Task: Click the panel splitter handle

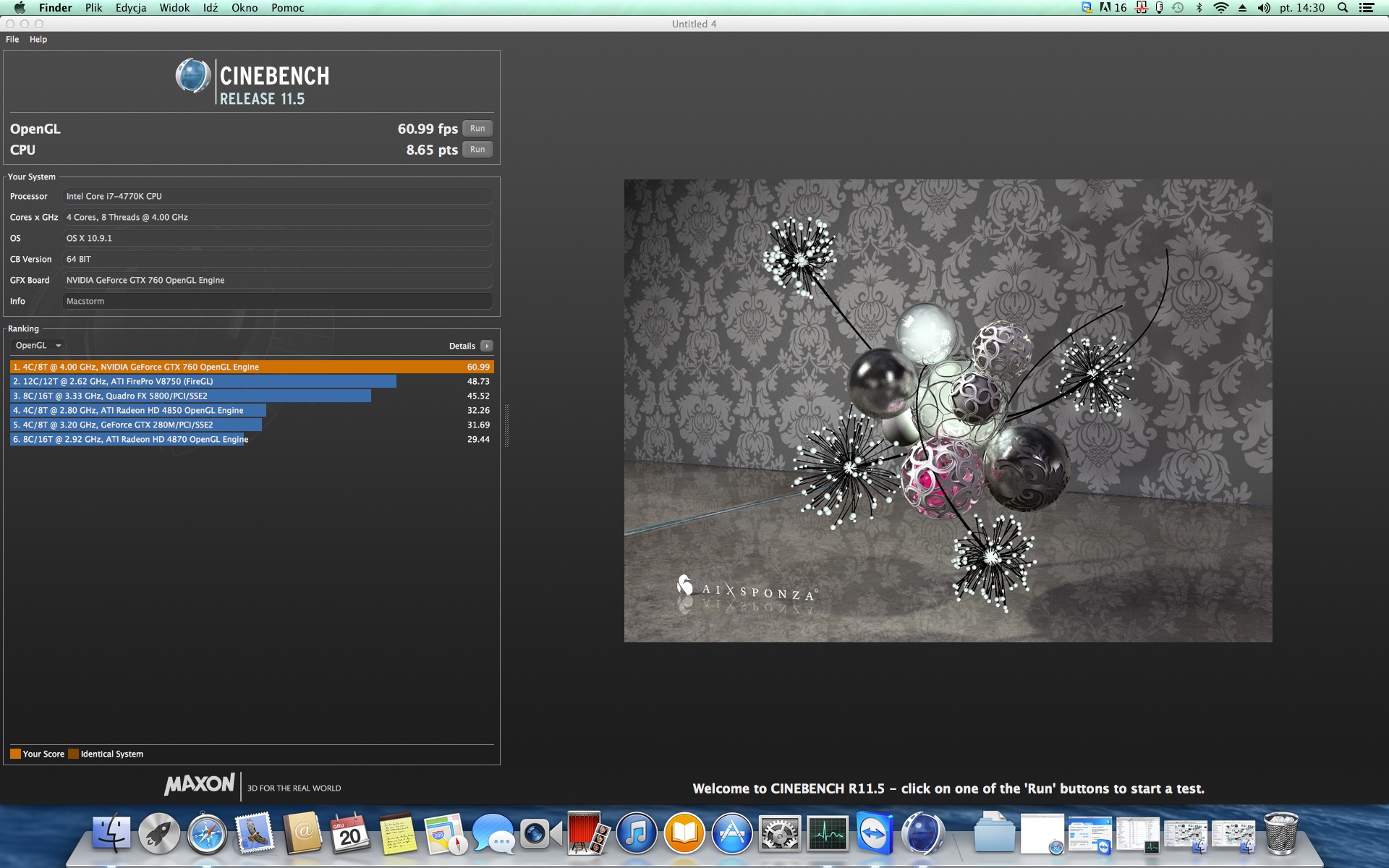Action: 506,425
